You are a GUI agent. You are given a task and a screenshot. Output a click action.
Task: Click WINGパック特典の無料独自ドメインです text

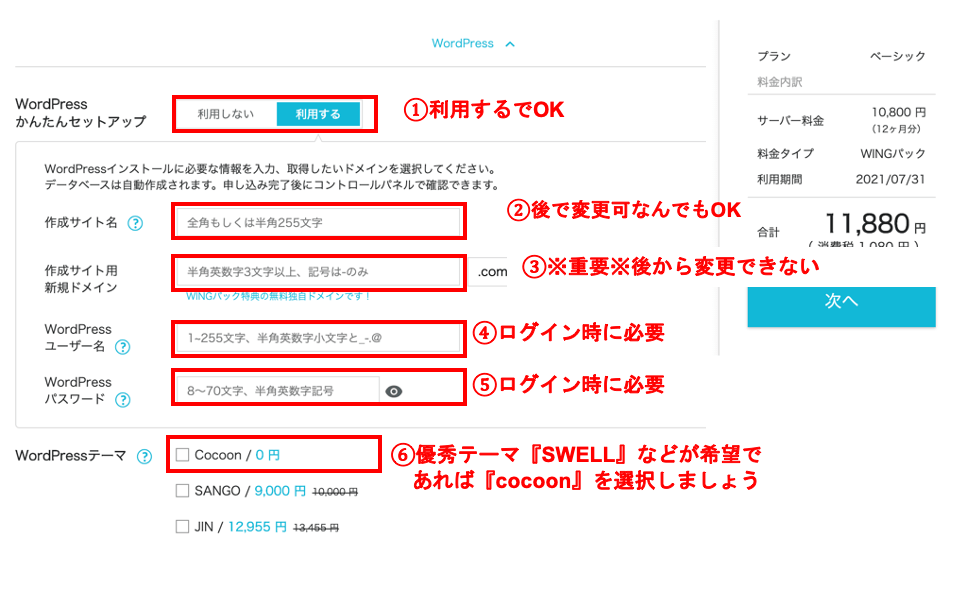point(278,296)
